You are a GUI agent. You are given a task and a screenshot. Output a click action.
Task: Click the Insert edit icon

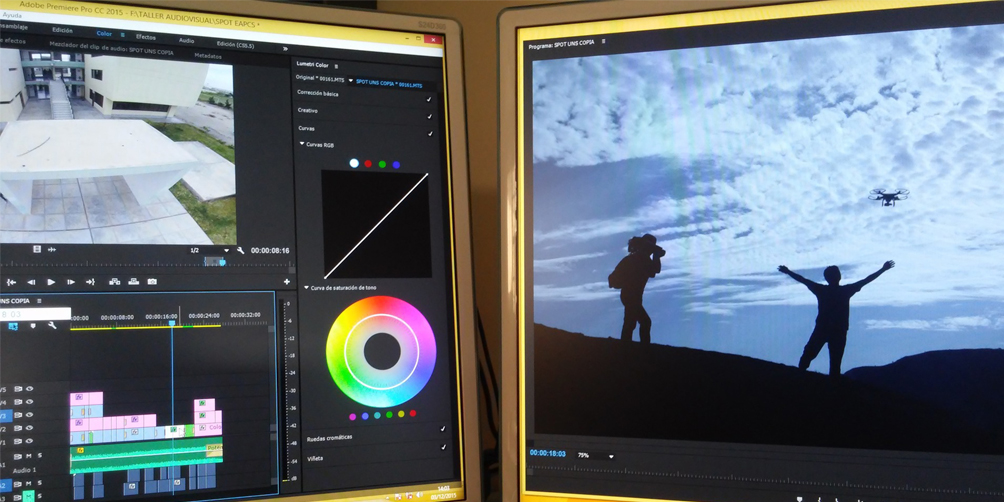(115, 282)
